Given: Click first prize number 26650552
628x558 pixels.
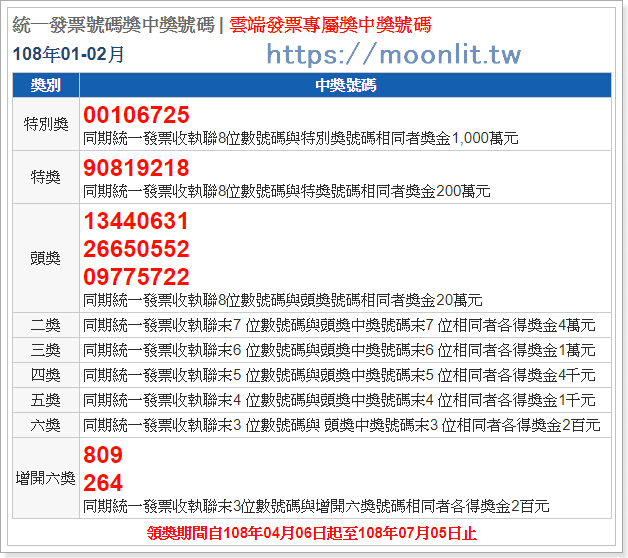Looking at the screenshot, I should coord(137,249).
